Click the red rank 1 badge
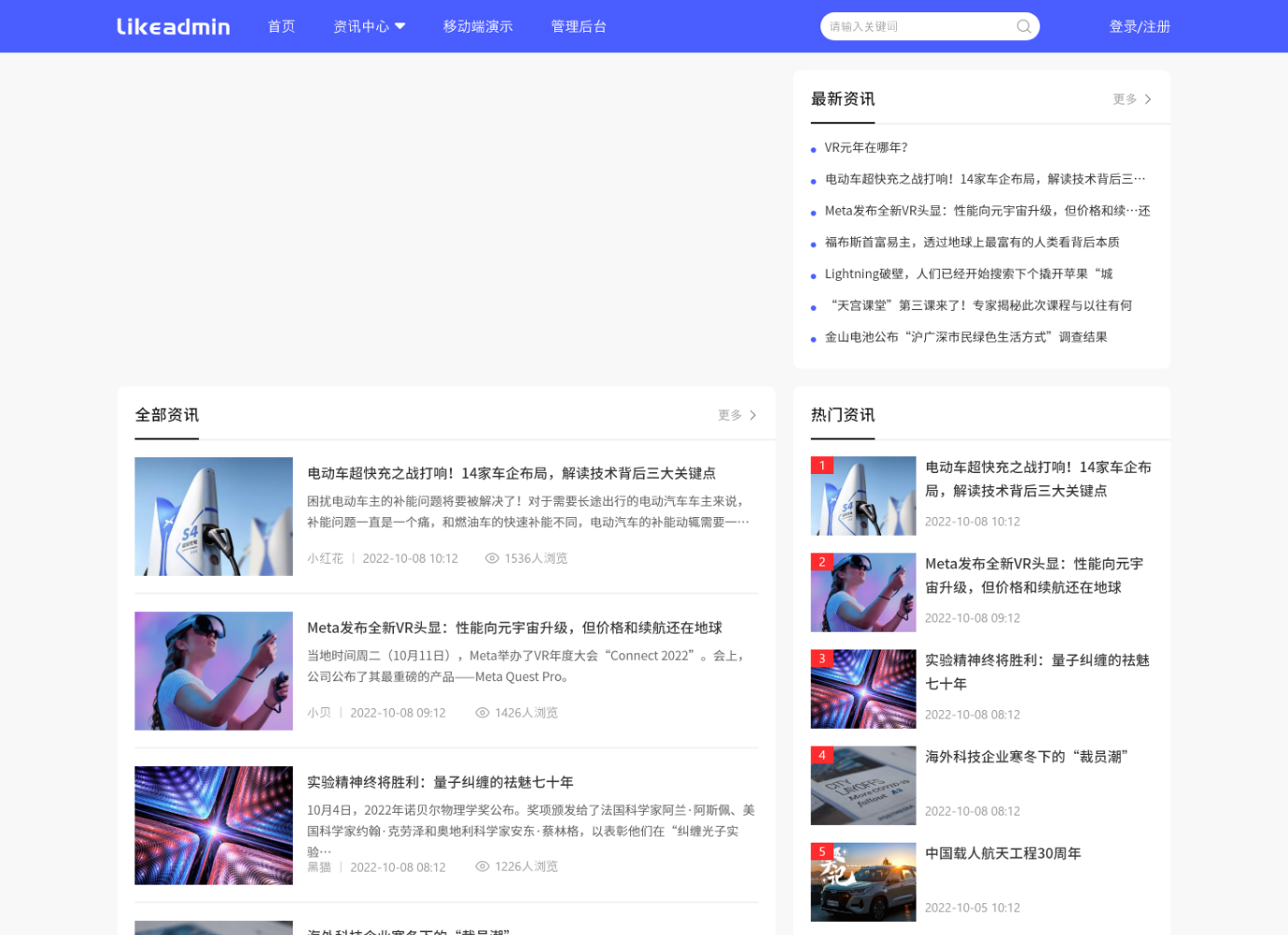The image size is (1288, 935). click(x=821, y=465)
